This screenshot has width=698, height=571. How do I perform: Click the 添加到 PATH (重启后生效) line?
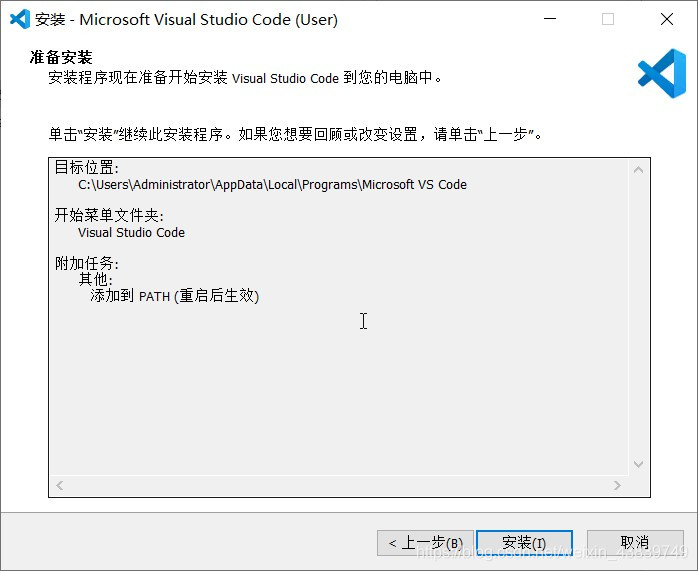click(174, 296)
